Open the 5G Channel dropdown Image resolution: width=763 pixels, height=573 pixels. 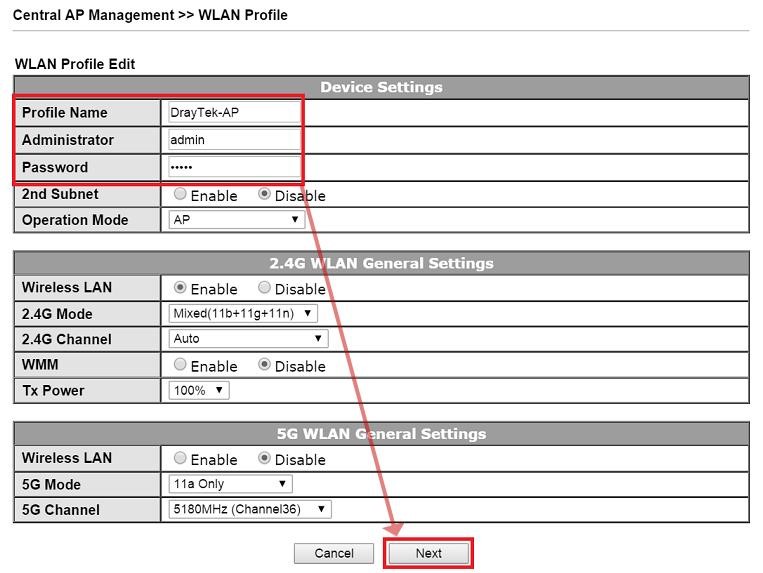(250, 510)
